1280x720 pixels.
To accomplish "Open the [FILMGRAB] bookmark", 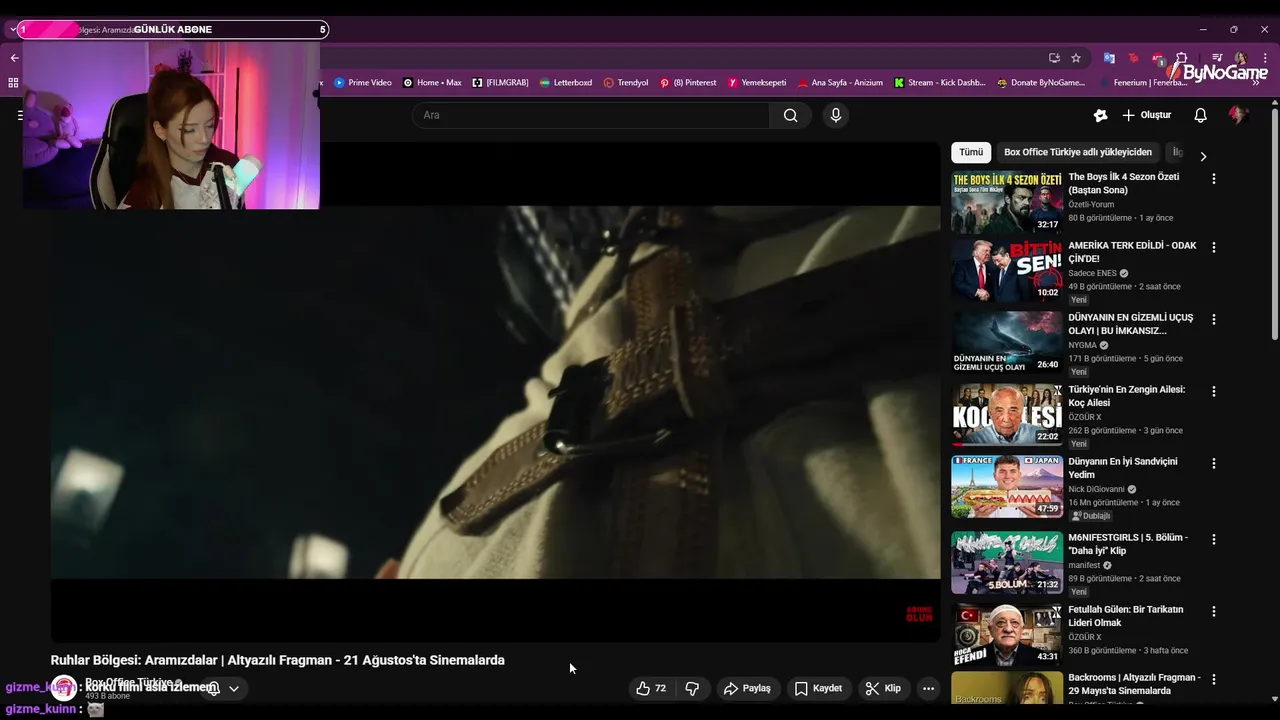I will pos(500,83).
